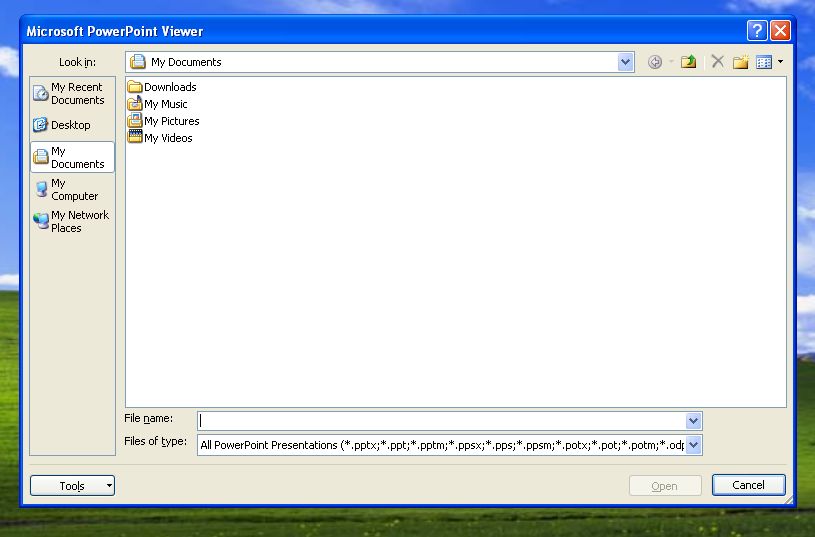Screen dimensions: 815x537
Task: Open My Network Places from the sidebar
Action: pyautogui.click(x=72, y=221)
